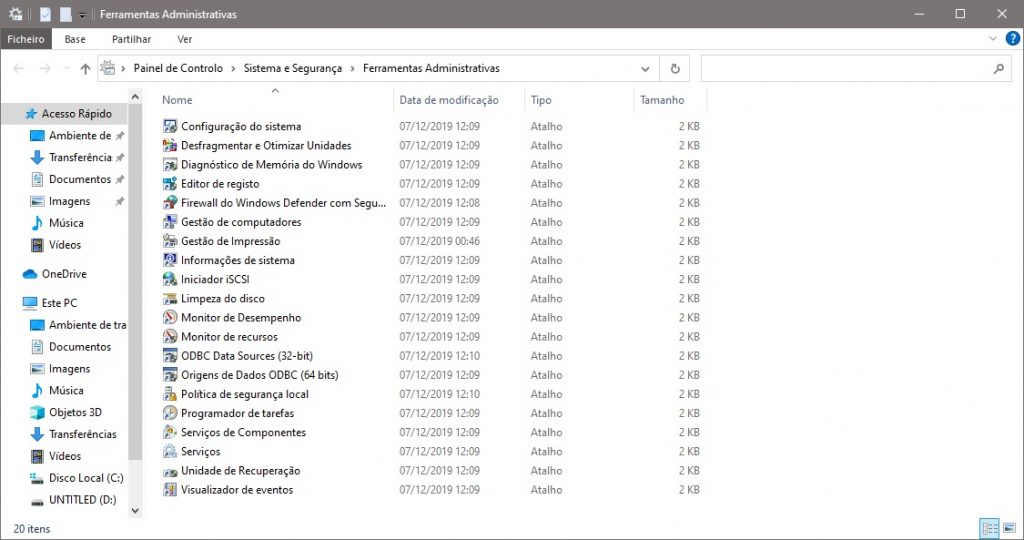The width and height of the screenshot is (1024, 540).
Task: Select OneDrive in navigation pane
Action: tap(64, 274)
